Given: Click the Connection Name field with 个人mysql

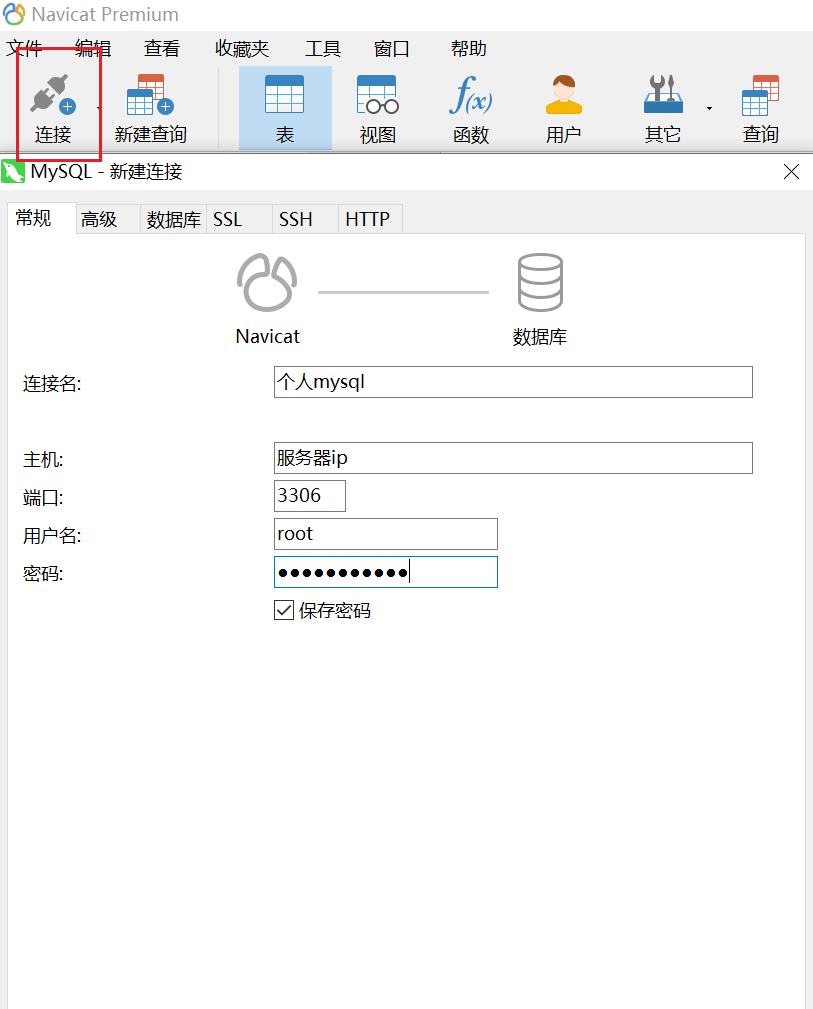Looking at the screenshot, I should pos(513,382).
